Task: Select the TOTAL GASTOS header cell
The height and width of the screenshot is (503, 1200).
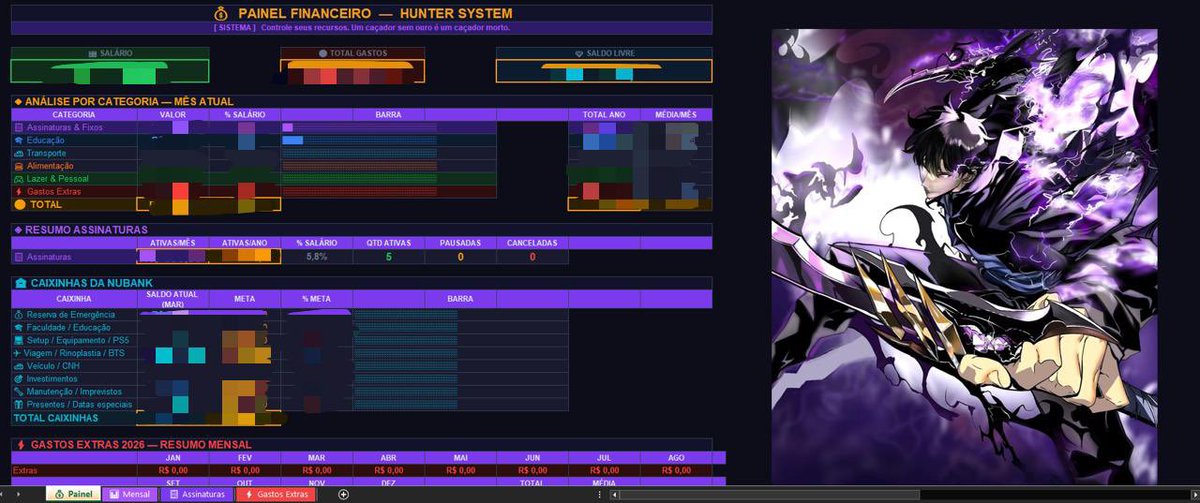Action: [352, 53]
